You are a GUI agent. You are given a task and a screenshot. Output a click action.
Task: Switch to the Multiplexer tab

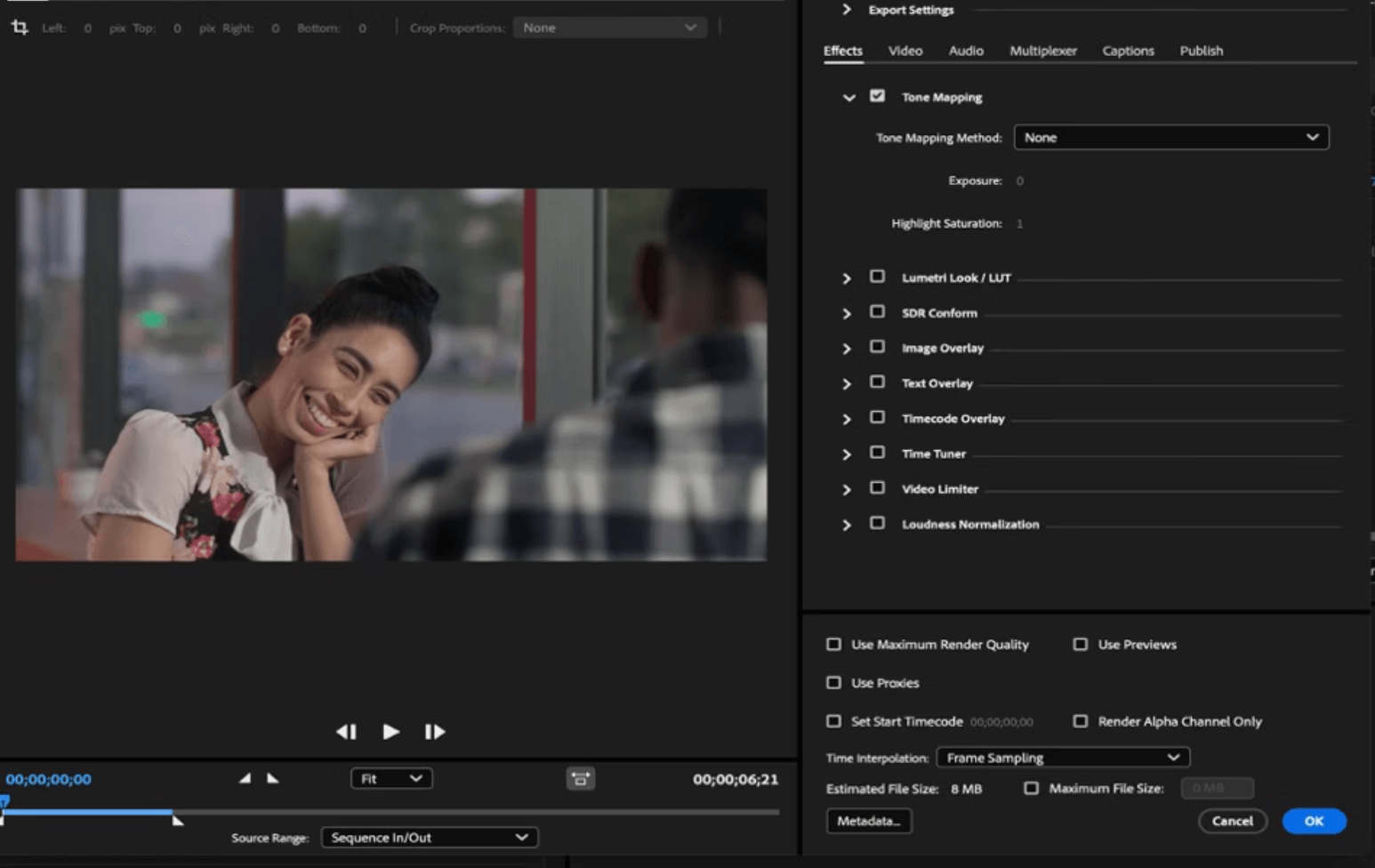tap(1043, 51)
